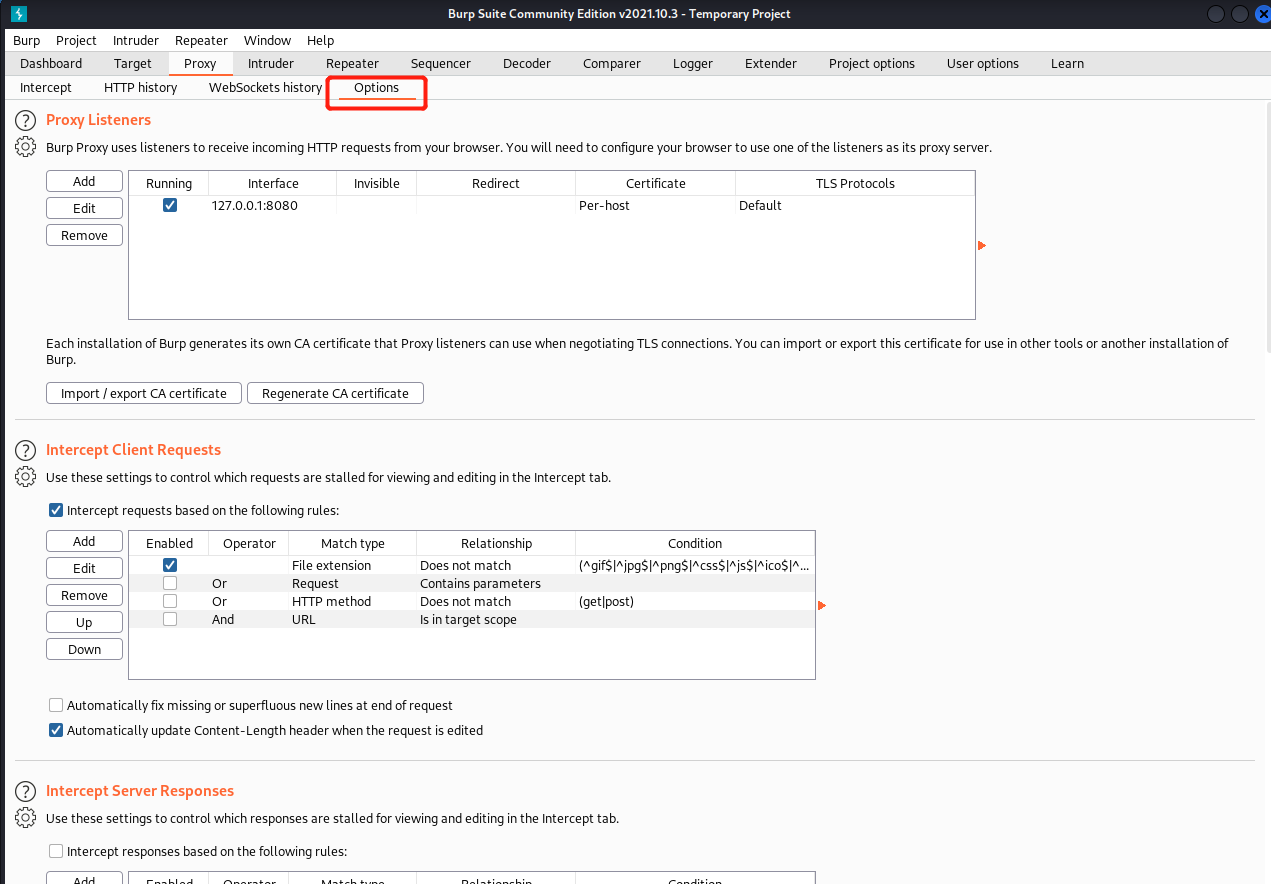Switch to the Target tab
Viewport: 1271px width, 884px height.
[133, 63]
